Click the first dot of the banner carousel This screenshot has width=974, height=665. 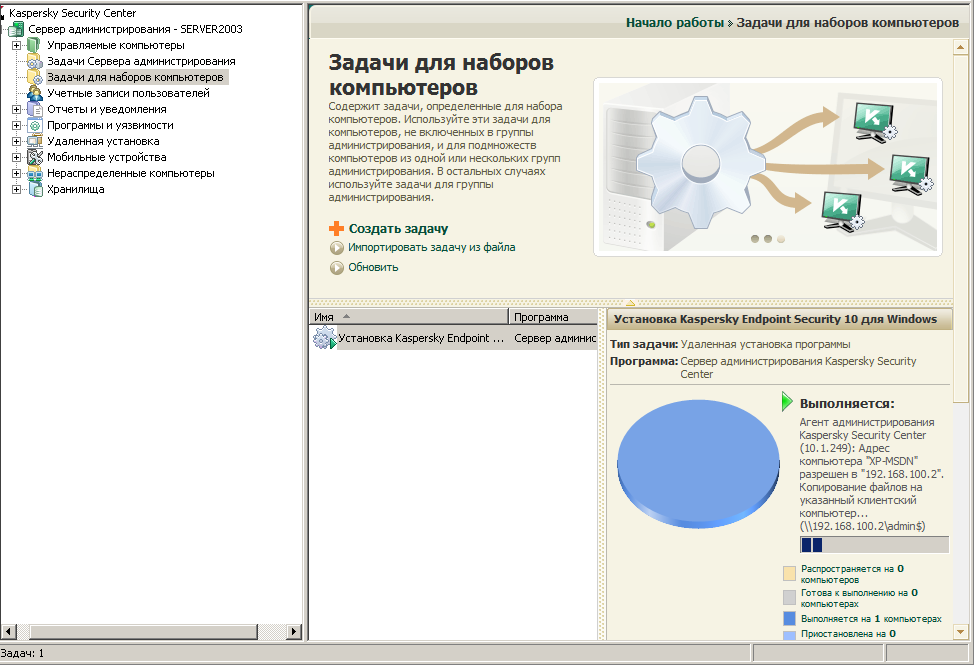755,238
